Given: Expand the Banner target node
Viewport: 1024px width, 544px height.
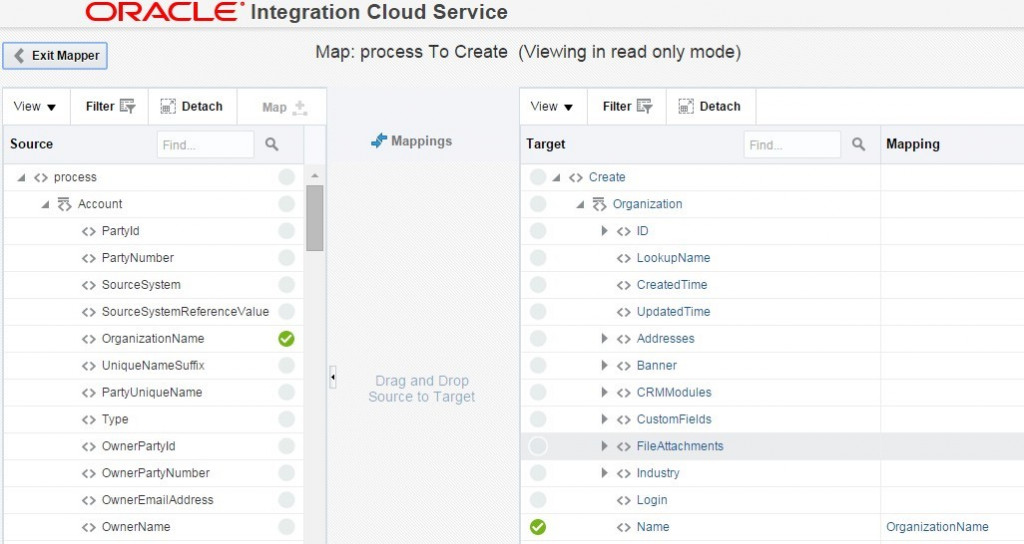Looking at the screenshot, I should [x=604, y=365].
